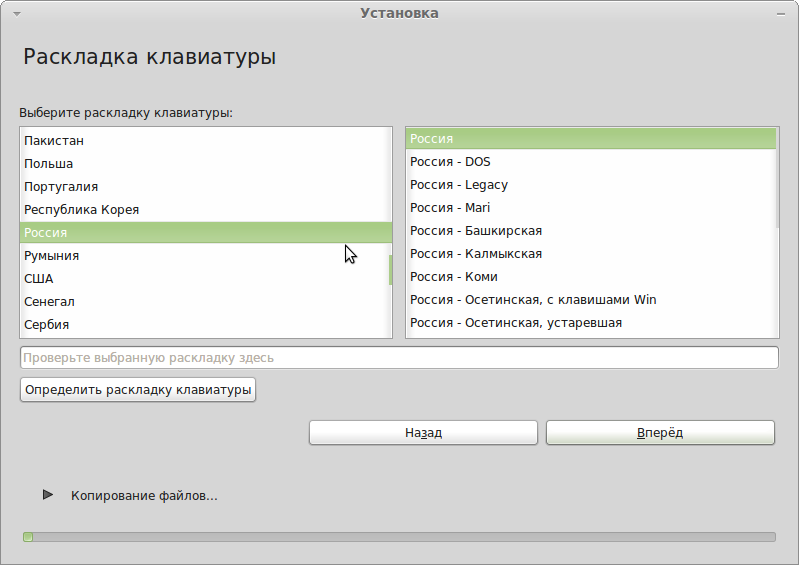Select Сенегал in the country list

(x=205, y=302)
